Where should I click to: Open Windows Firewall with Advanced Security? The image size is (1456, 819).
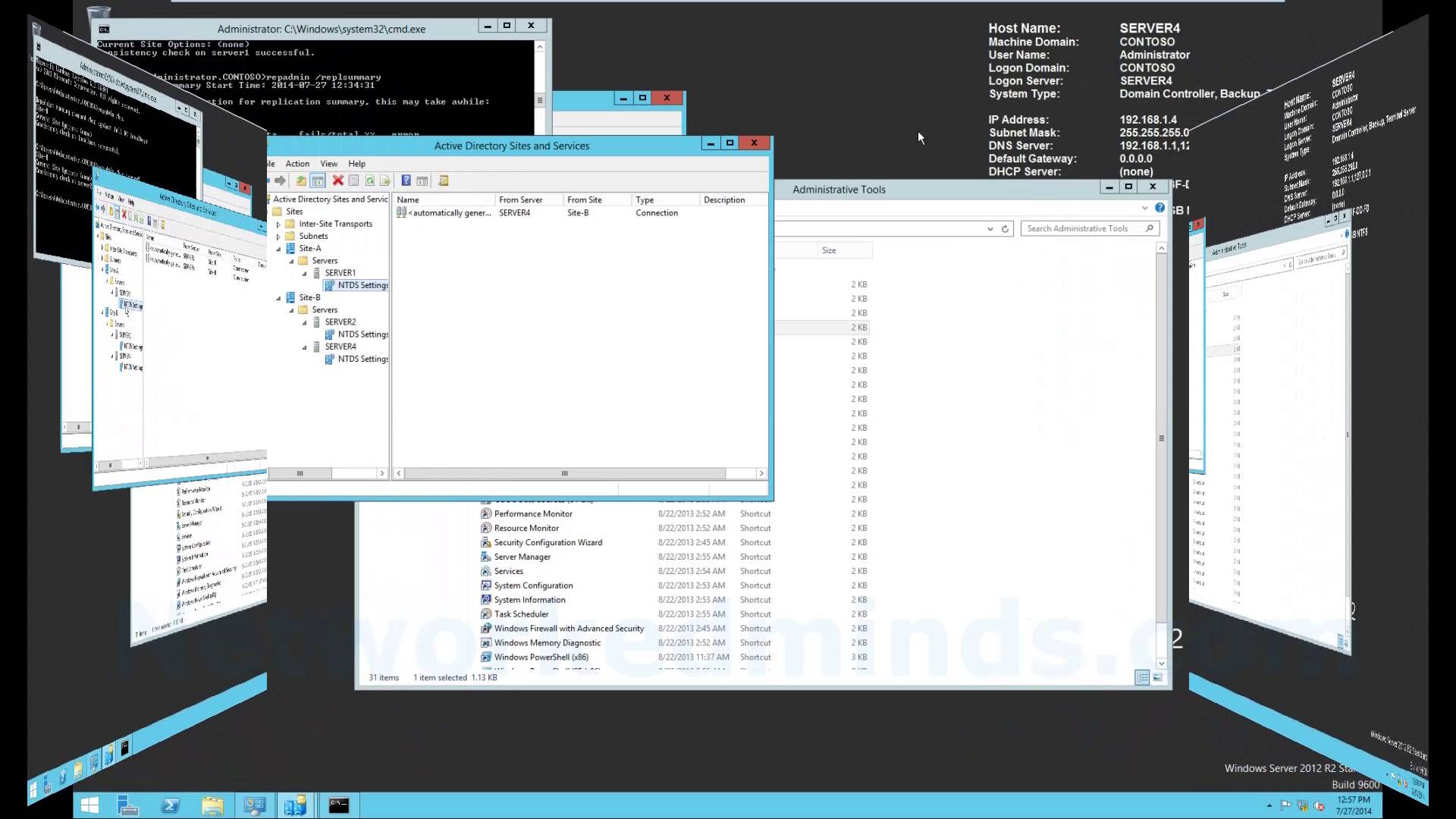(x=569, y=629)
